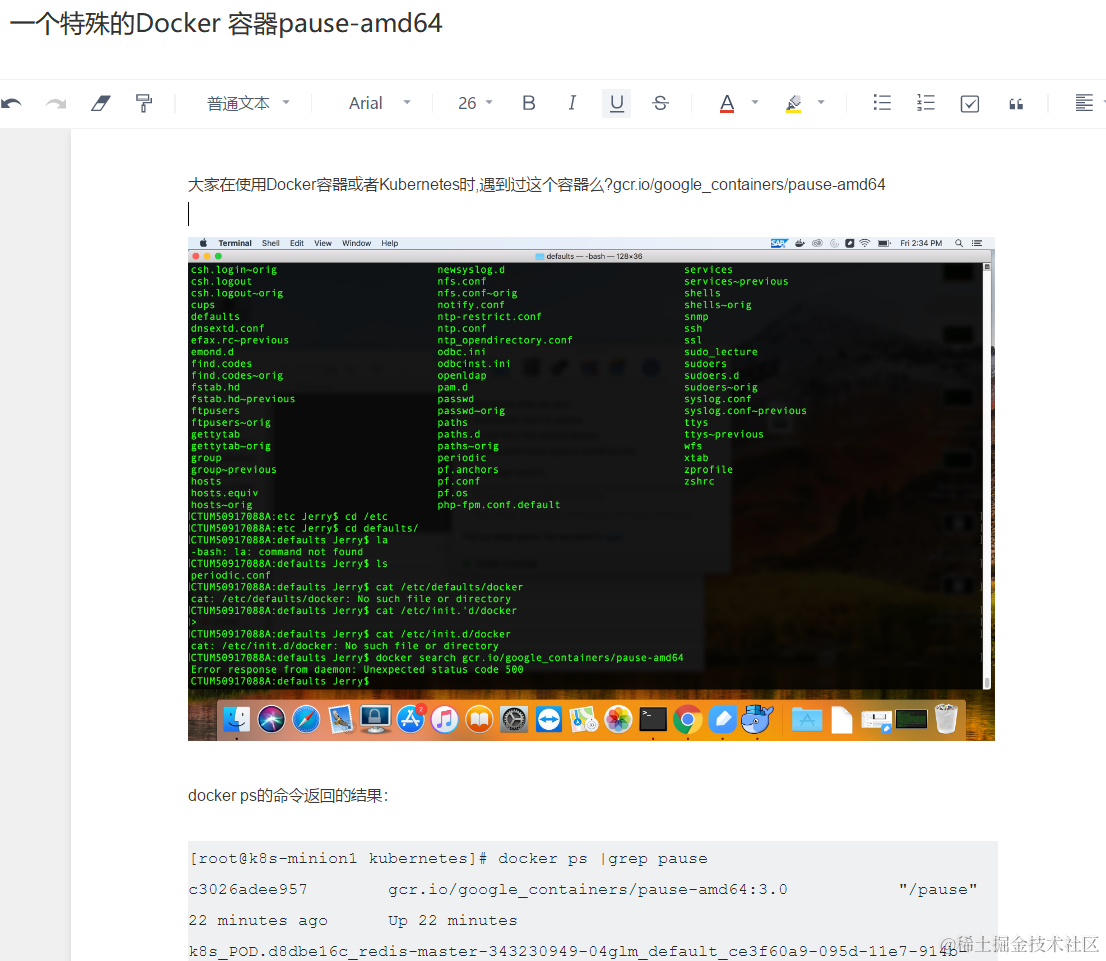Click the redo arrow button
Viewport: 1106px width, 961px height.
coord(56,104)
